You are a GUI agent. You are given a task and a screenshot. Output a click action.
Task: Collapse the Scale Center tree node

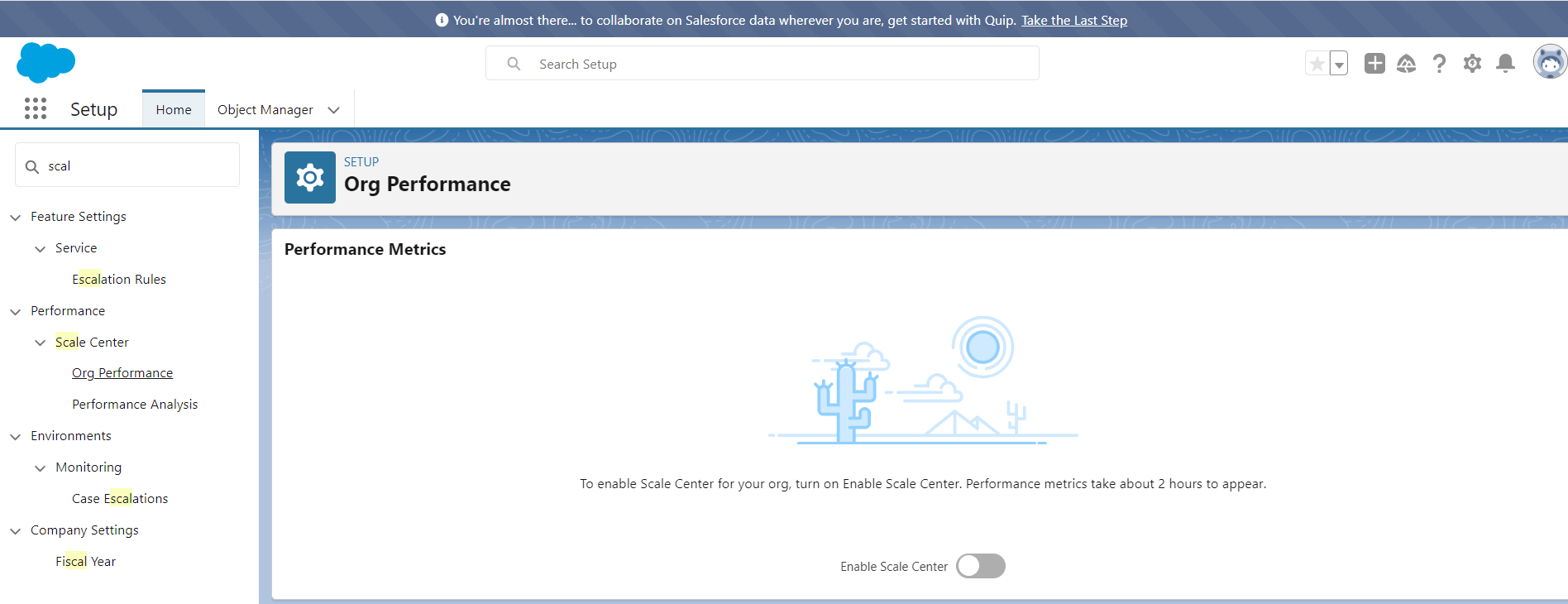click(x=41, y=343)
